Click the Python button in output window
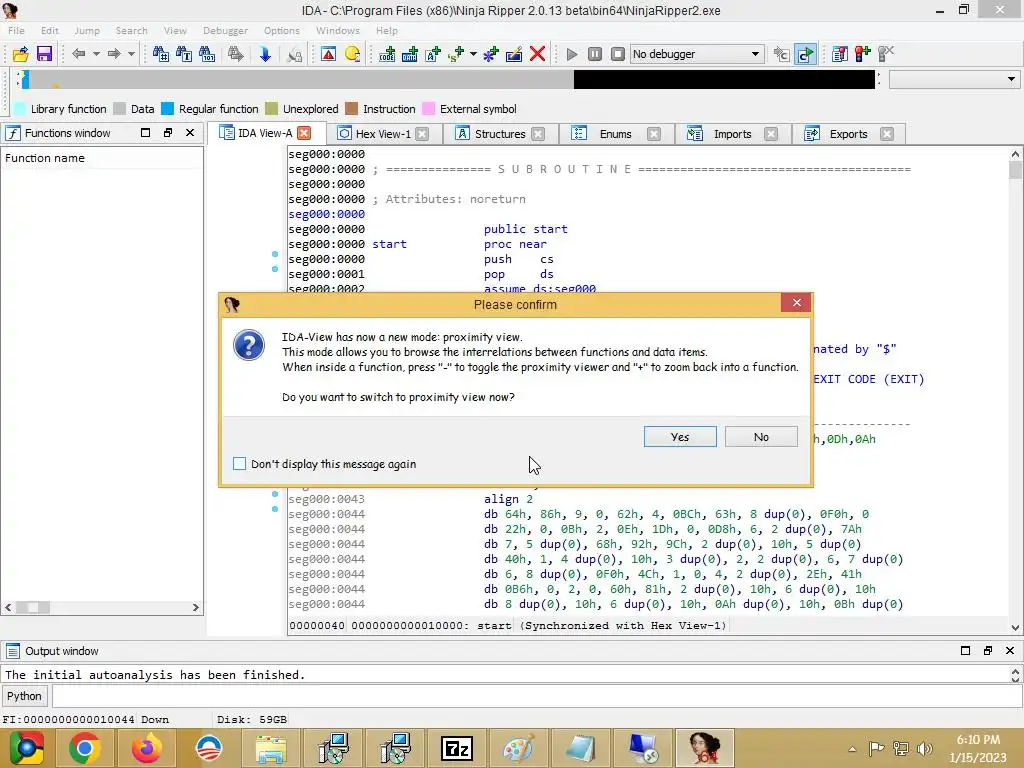The image size is (1024, 768). point(24,696)
